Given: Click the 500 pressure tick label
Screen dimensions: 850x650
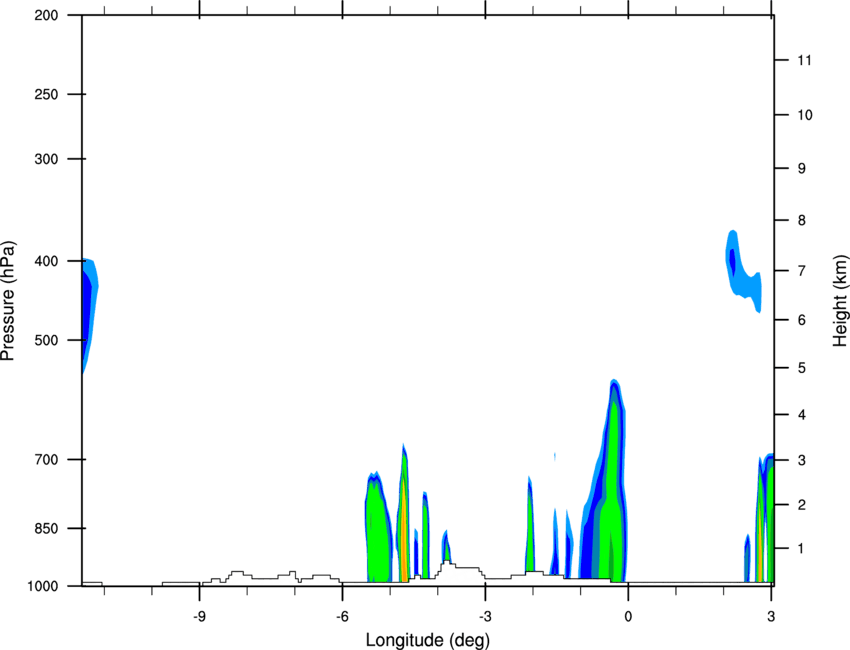Looking at the screenshot, I should click(x=46, y=340).
